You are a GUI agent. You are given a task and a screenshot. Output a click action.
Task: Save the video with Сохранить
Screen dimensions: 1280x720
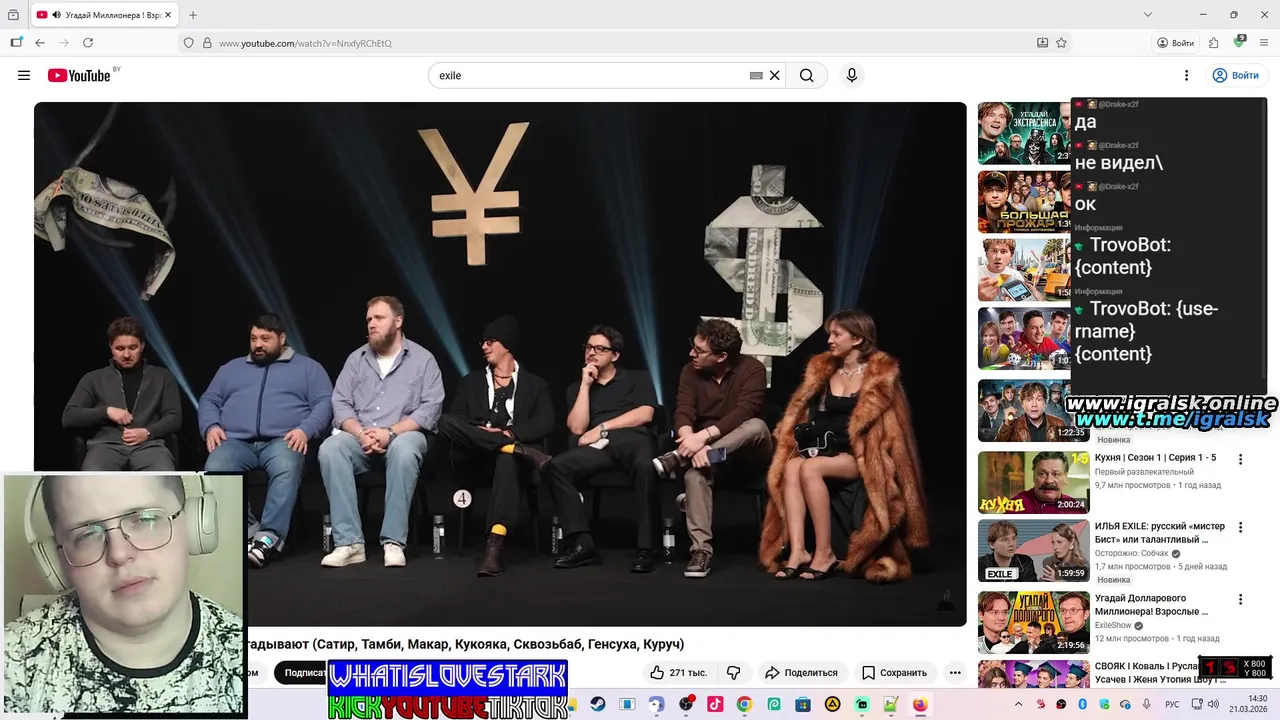pos(895,673)
